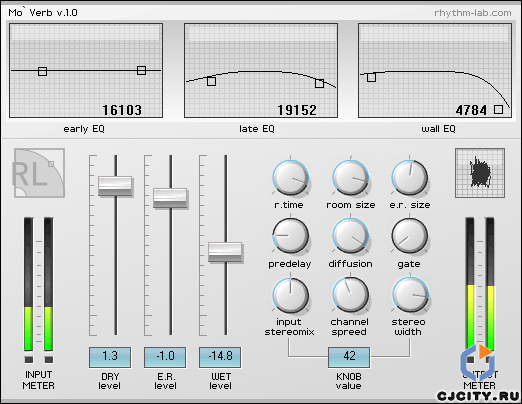
Task: Click the e.r. size knob
Action: tap(409, 178)
